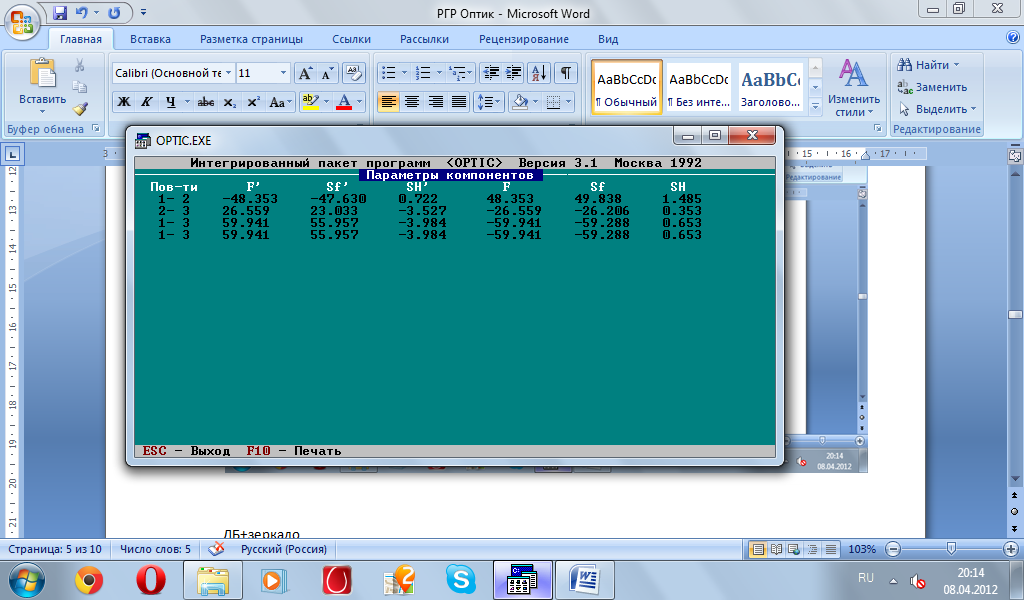The height and width of the screenshot is (600, 1024).
Task: Open Windows Explorer folder on taskbar
Action: [x=213, y=580]
